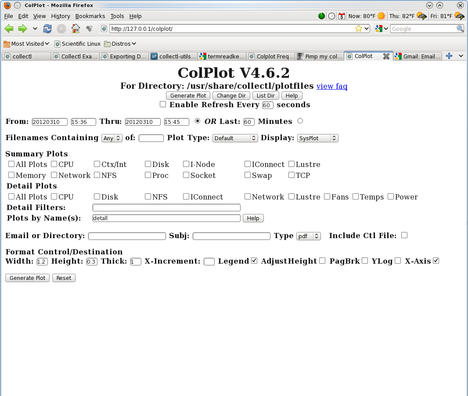Click the Google search magnifier icon
Viewport: 468px width, 396px height.
[460, 29]
